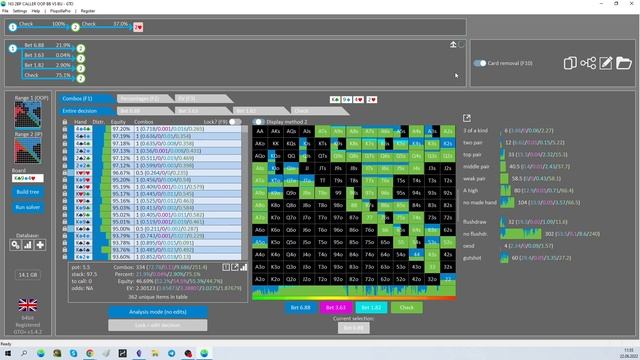Screen dimensions: 640x360
Task: Click the Build tree button
Action: tap(28, 192)
